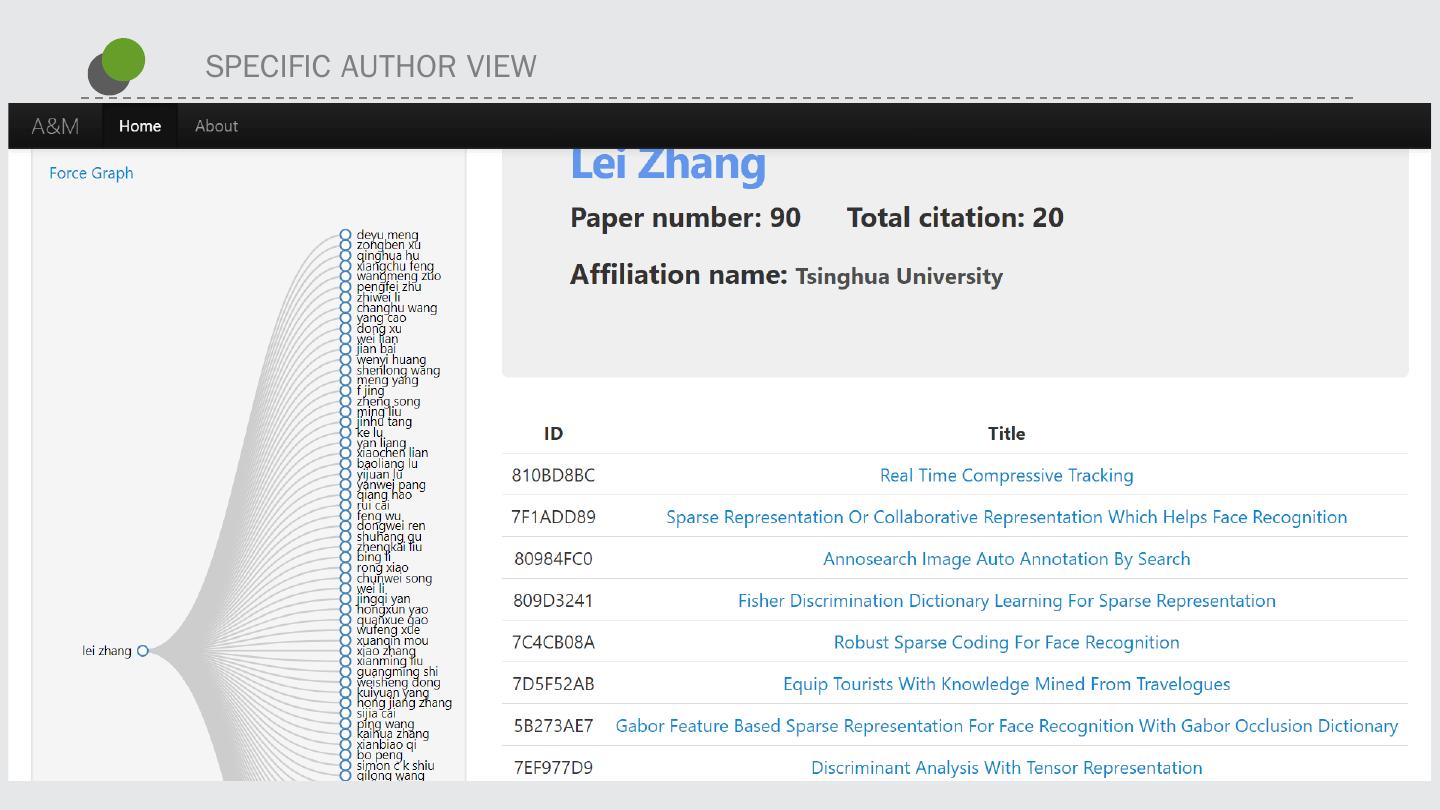
Task: Open the Force Graph link
Action: [91, 173]
